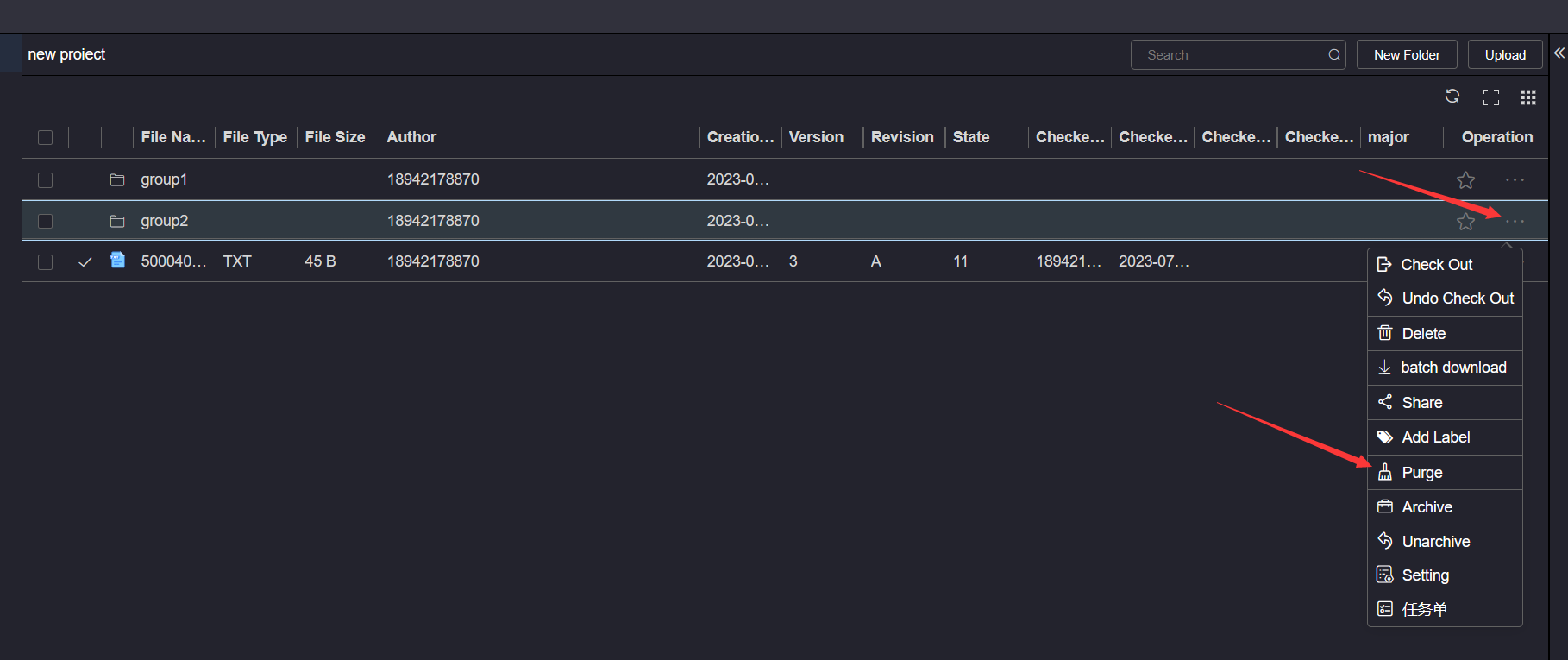Choose Check Out from context menu
Viewport: 1568px width, 660px height.
click(1445, 265)
